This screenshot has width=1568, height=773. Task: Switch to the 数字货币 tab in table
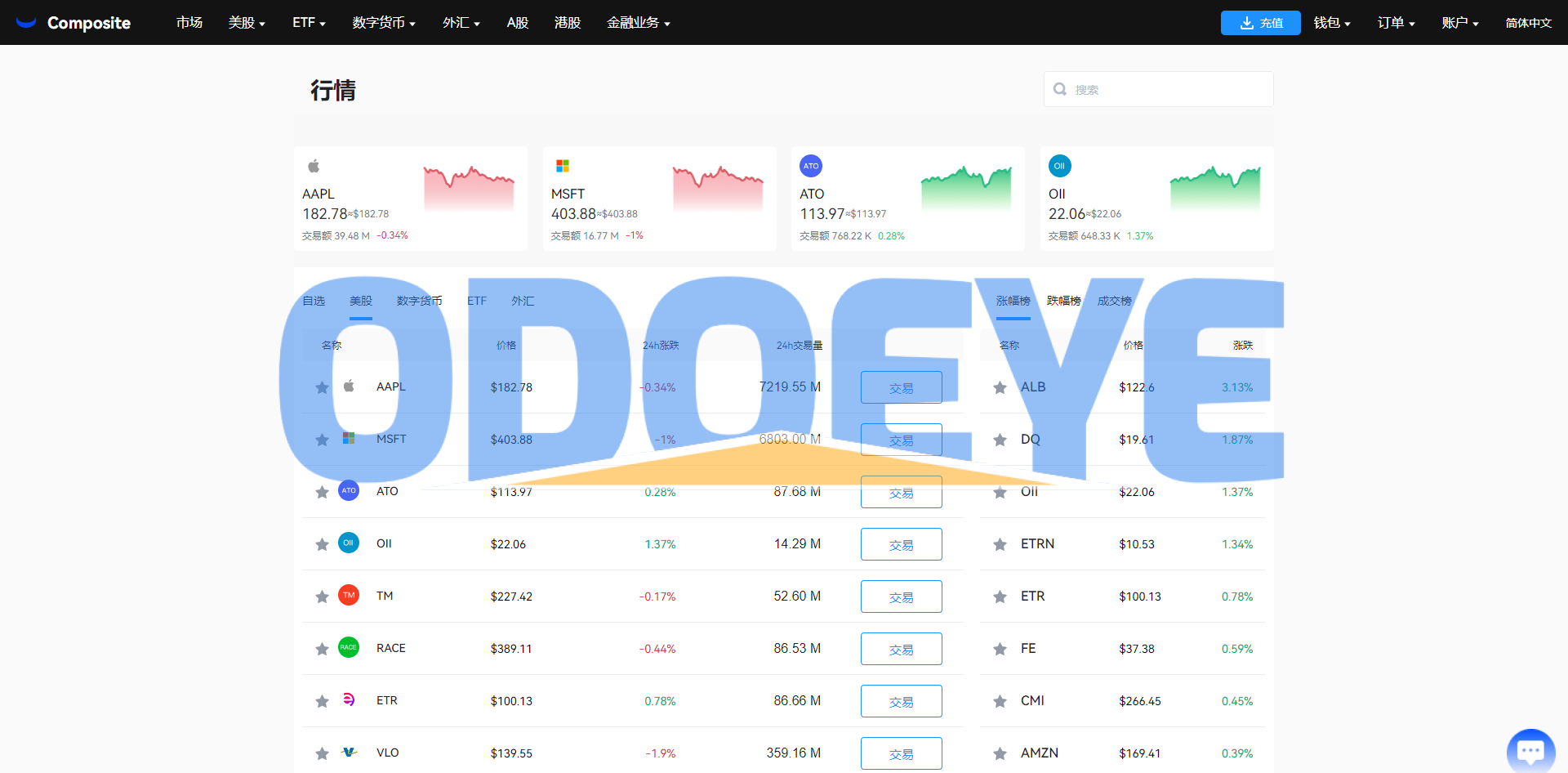(420, 302)
